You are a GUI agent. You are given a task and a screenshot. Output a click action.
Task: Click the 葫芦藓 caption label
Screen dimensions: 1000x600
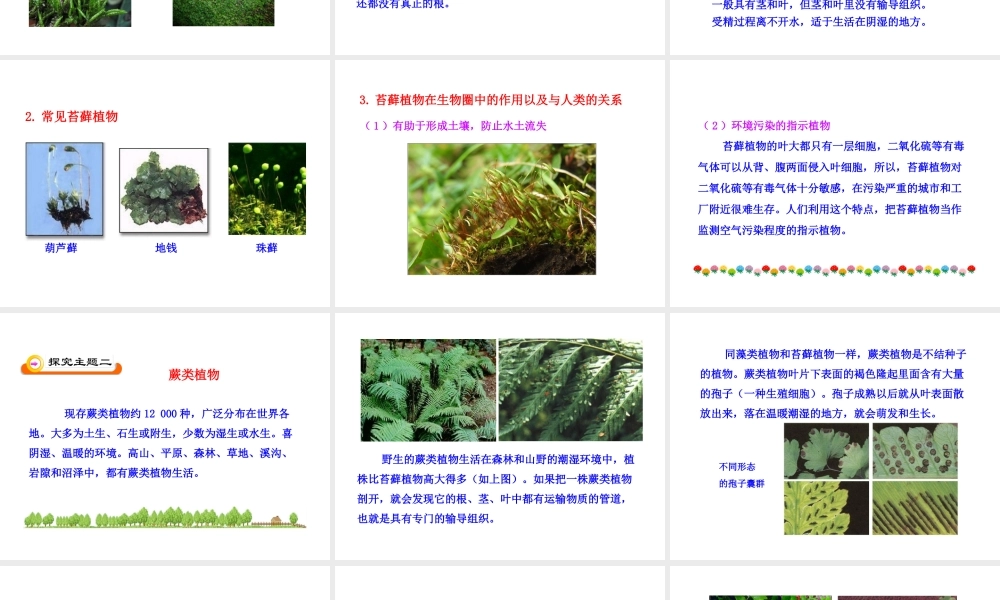point(61,248)
